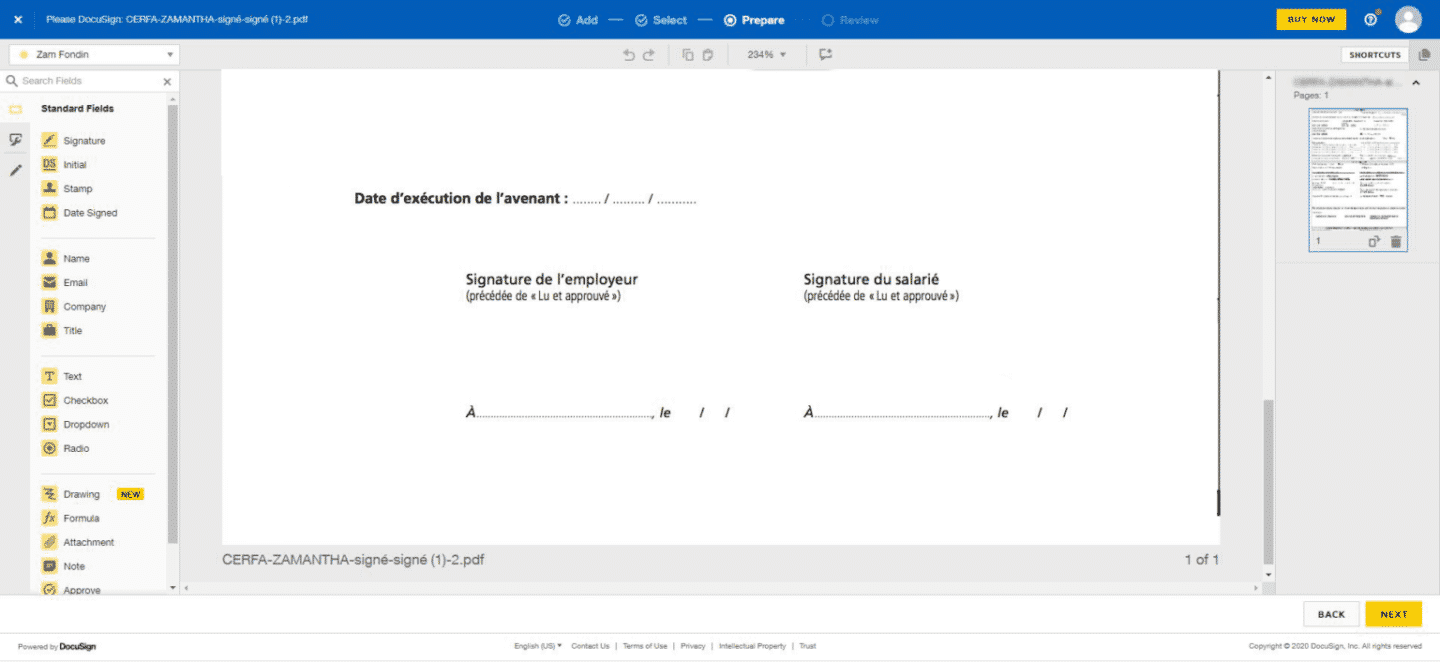Select the Formula field icon
Viewport: 1440px width, 662px height.
(49, 518)
